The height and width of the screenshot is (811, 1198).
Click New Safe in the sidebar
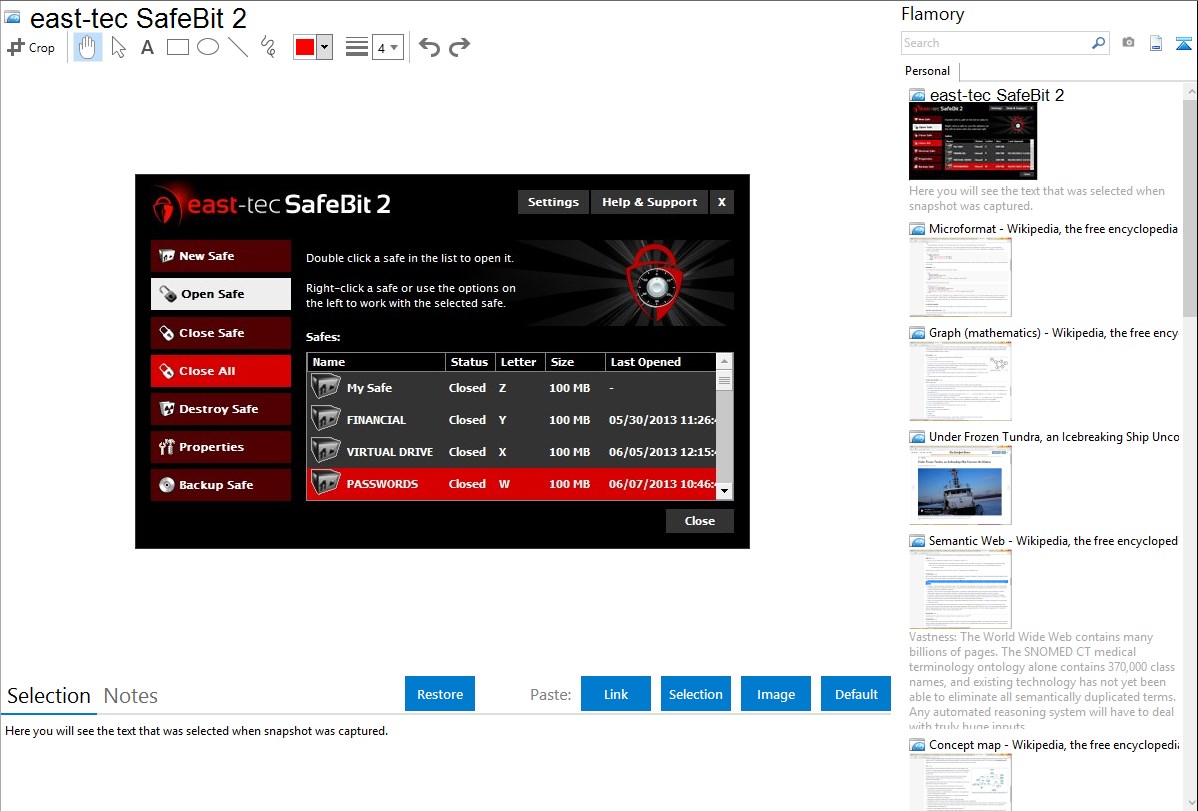tap(221, 256)
